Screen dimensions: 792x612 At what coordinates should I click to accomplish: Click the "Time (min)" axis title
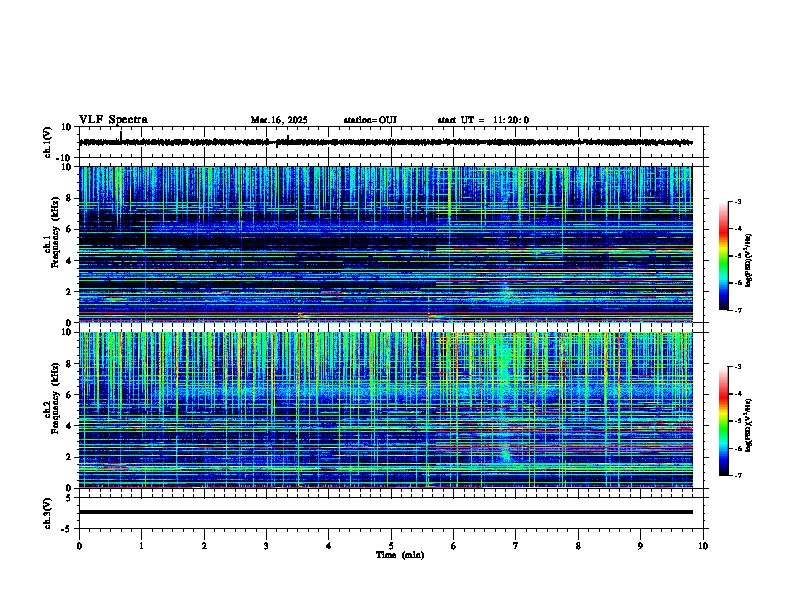tap(400, 555)
